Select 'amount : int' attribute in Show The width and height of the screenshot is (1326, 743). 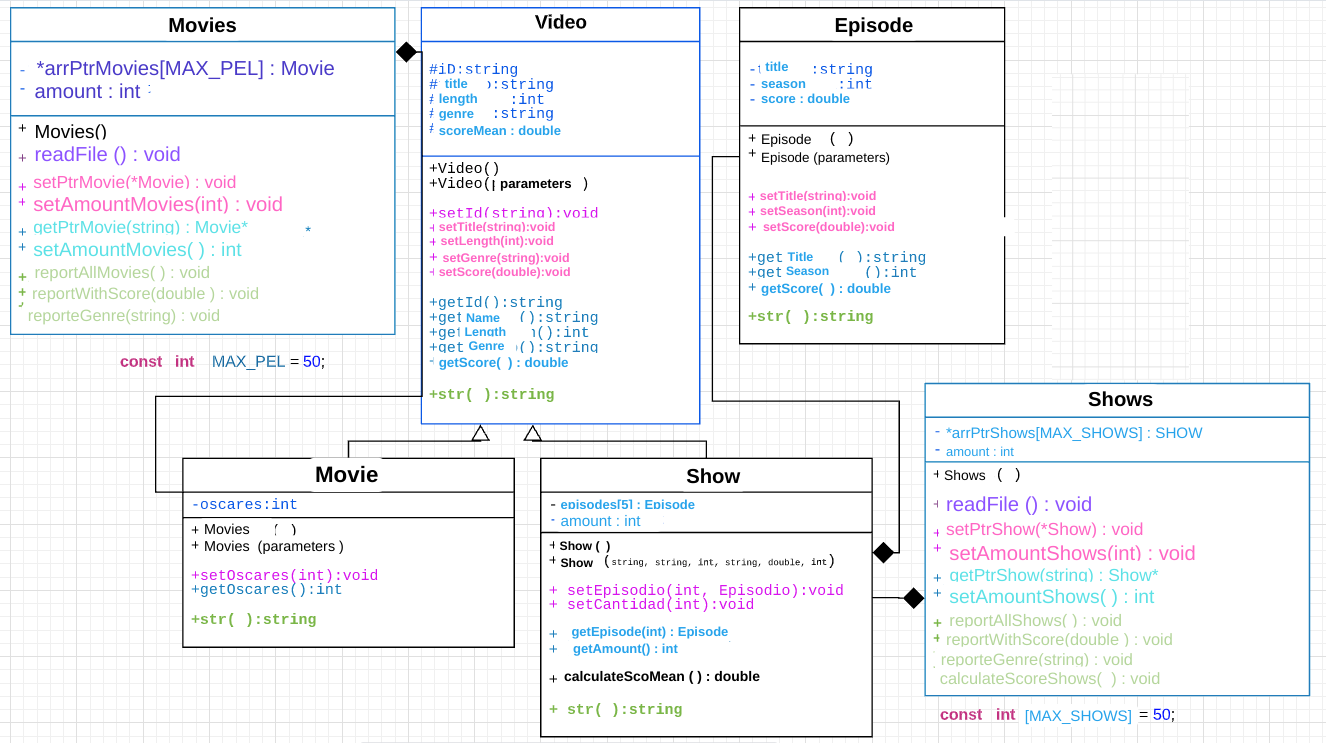pos(599,521)
